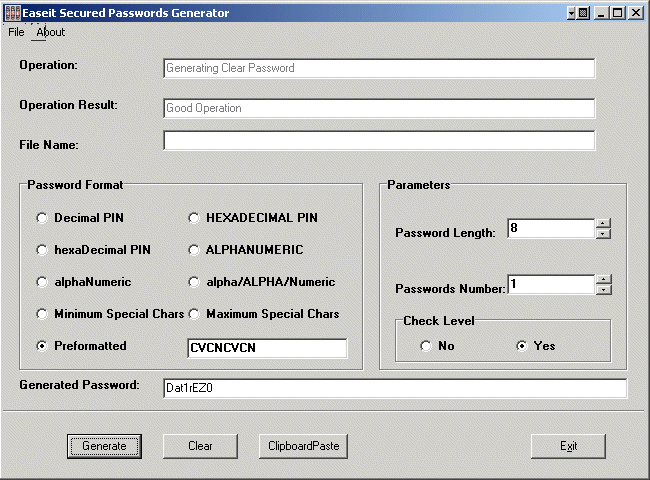The height and width of the screenshot is (480, 650).
Task: Click the Password Format group label
Action: pyautogui.click(x=75, y=185)
